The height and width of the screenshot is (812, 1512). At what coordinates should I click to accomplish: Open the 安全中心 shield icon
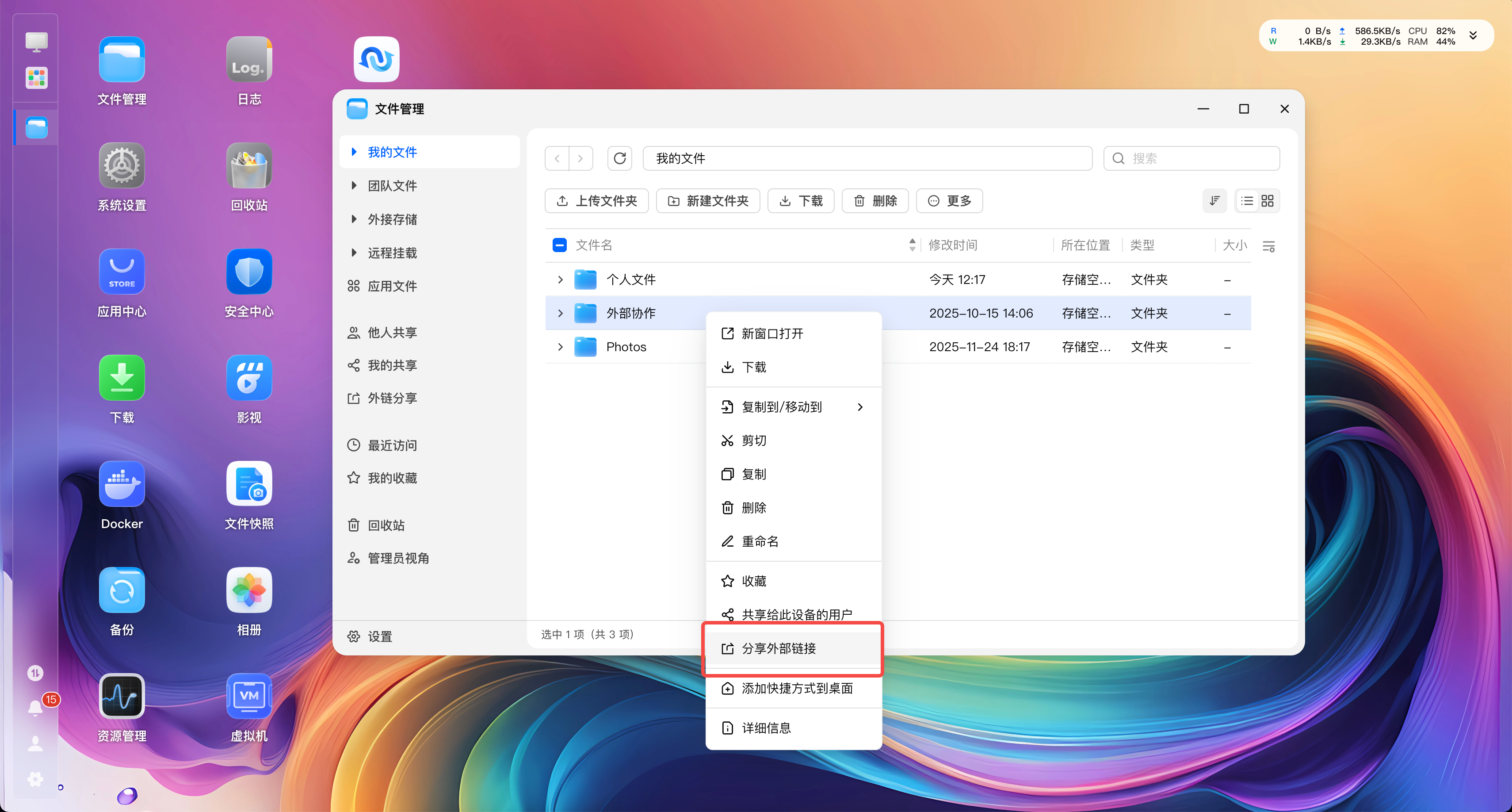point(249,272)
